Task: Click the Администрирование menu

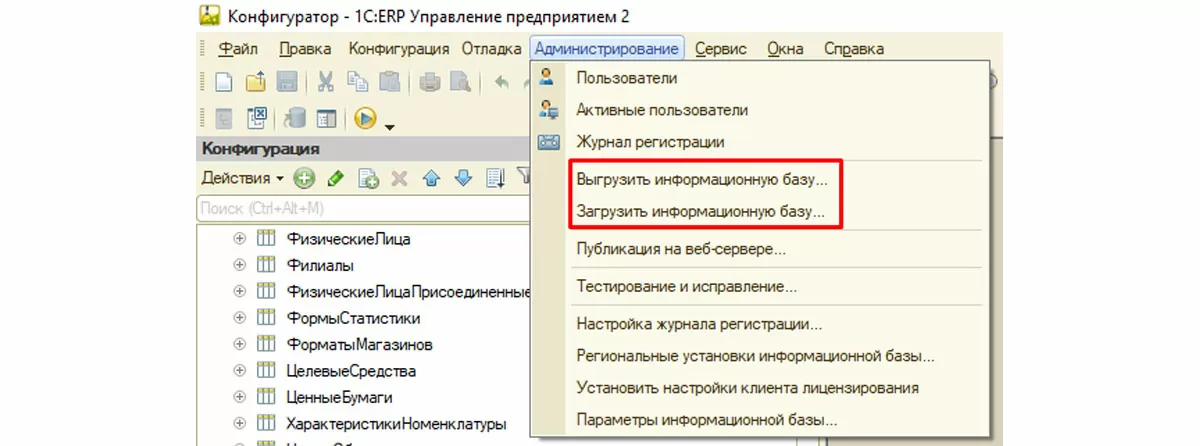Action: coord(607,48)
